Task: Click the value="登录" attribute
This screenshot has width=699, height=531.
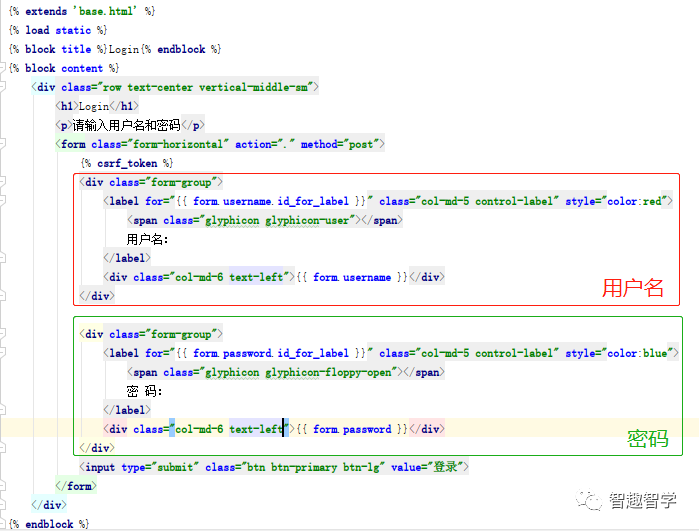Action: point(427,467)
